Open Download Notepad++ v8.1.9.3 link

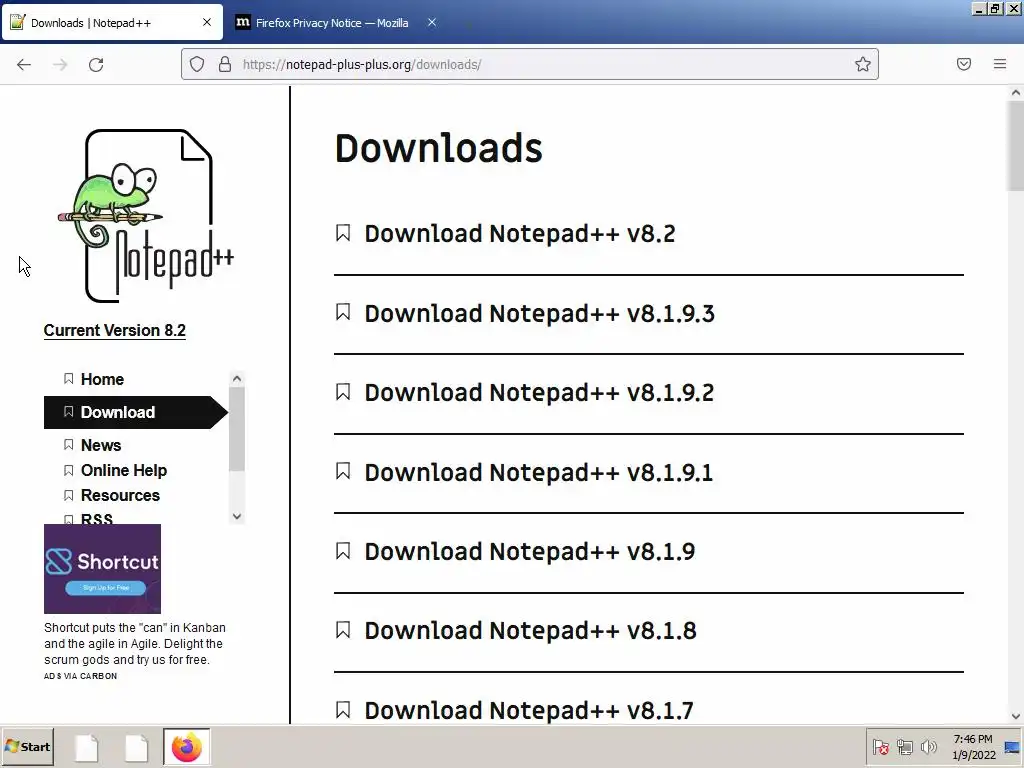coord(539,313)
